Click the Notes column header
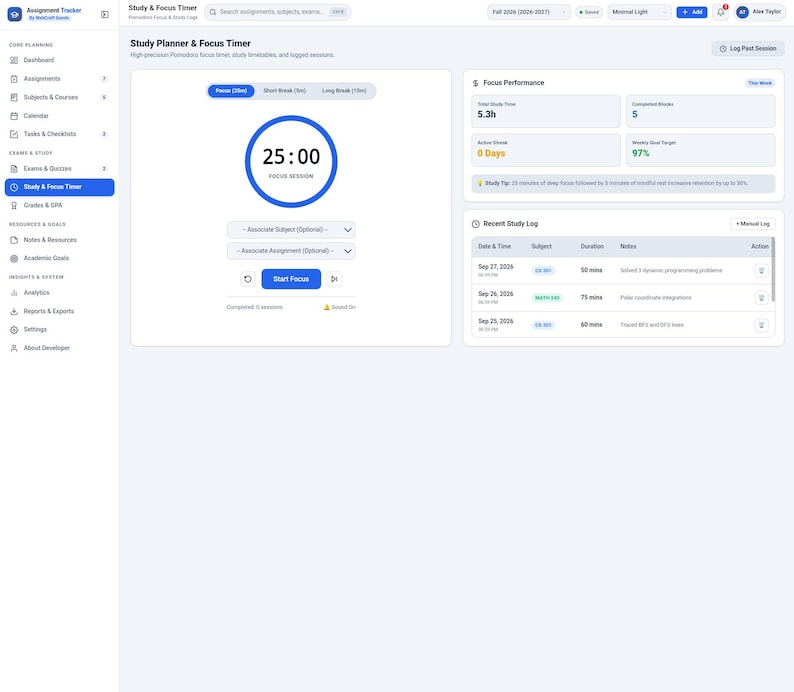This screenshot has width=794, height=692. [628, 247]
